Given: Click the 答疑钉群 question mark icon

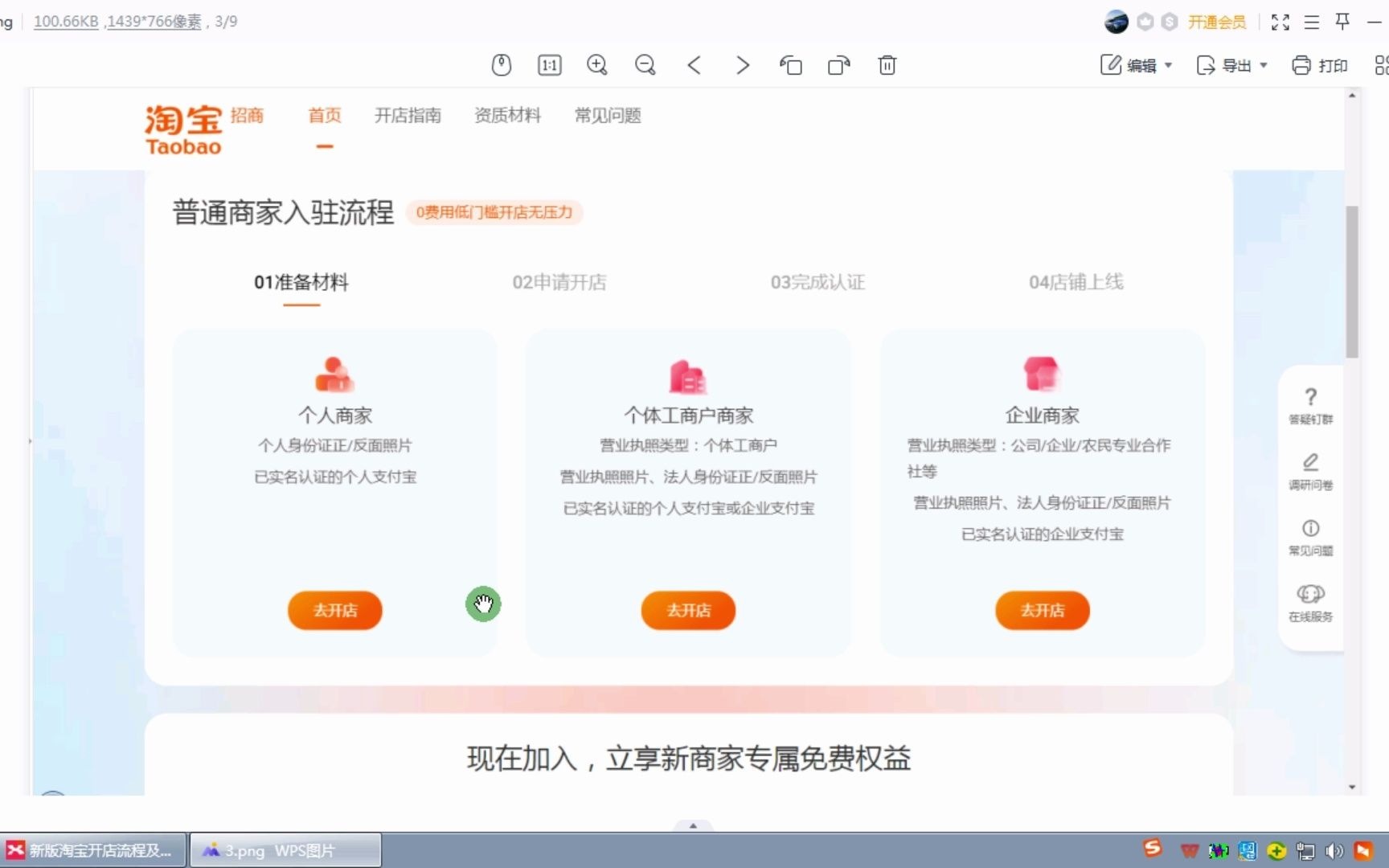Looking at the screenshot, I should [x=1311, y=397].
